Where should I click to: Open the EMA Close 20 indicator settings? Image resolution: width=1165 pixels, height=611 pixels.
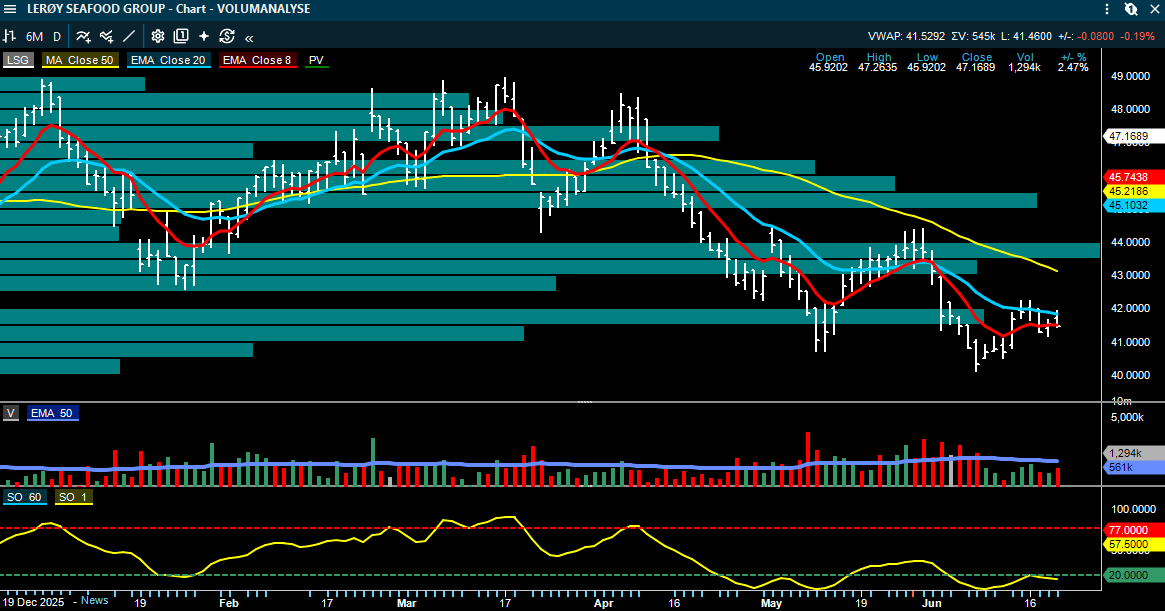pos(168,60)
